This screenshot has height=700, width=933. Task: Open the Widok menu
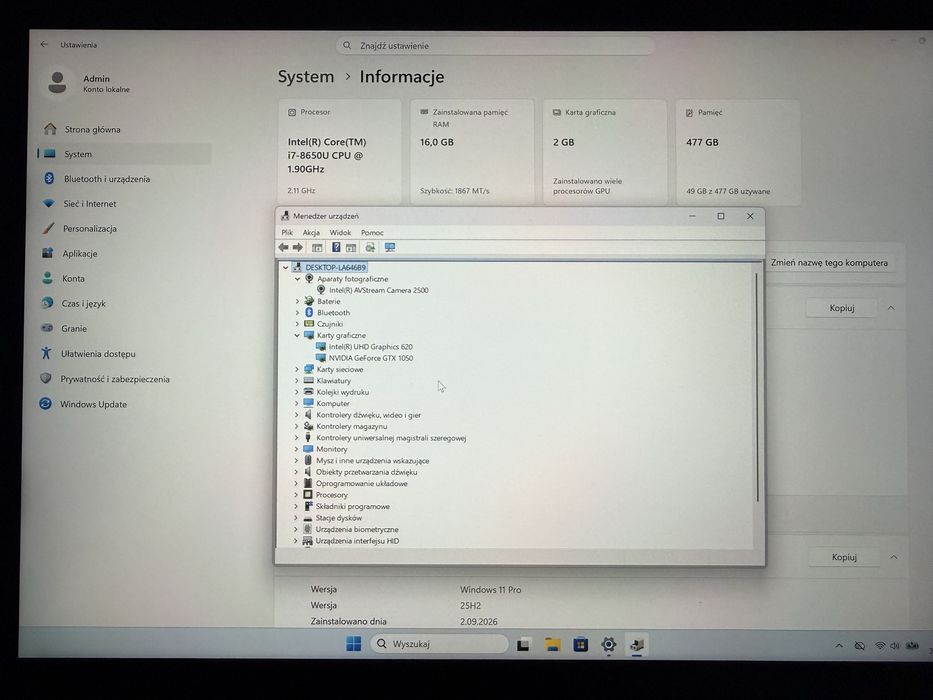[x=340, y=232]
